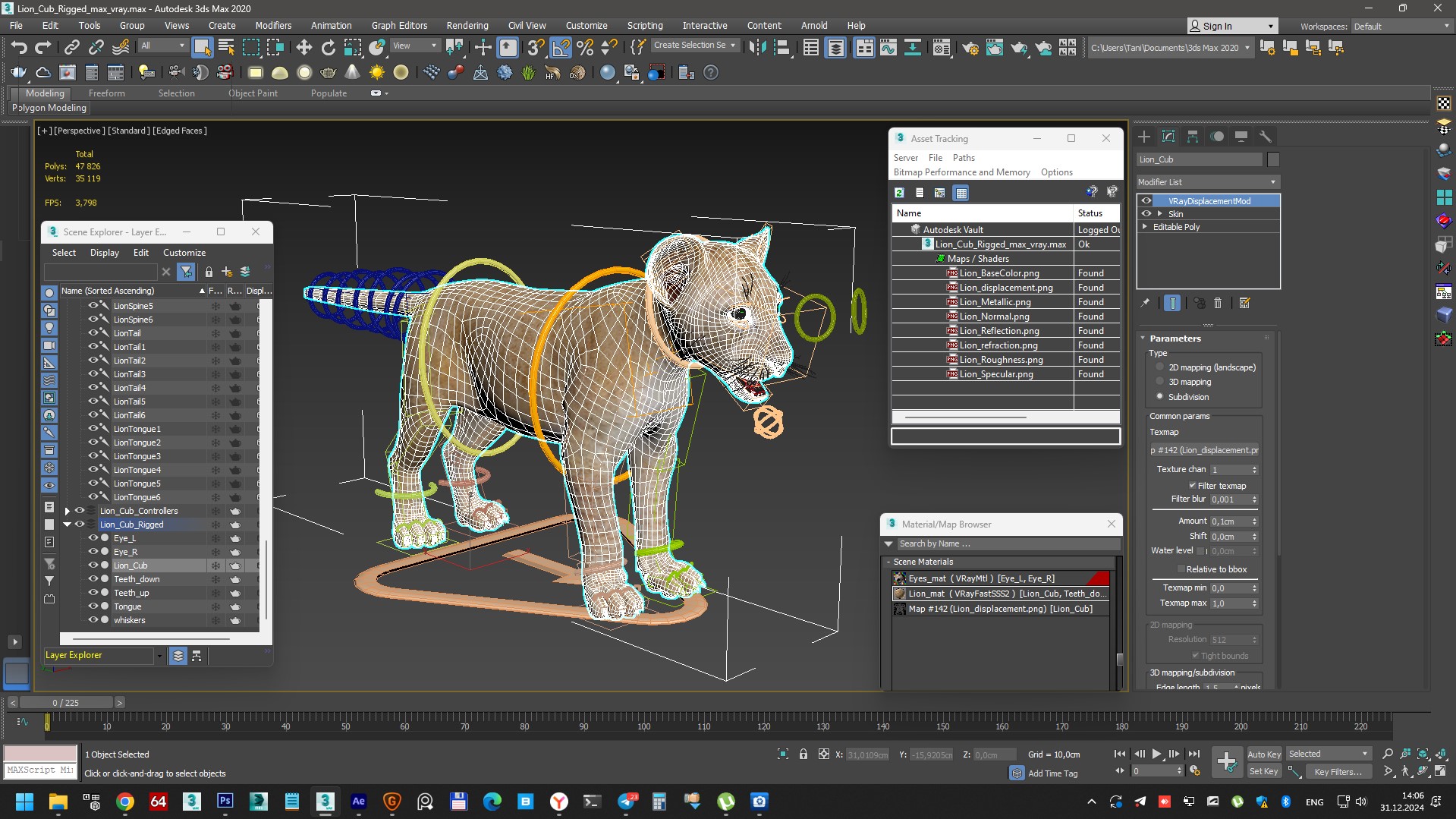The image size is (1456, 819).
Task: Click the Undo arrow in main toolbar
Action: (18, 47)
